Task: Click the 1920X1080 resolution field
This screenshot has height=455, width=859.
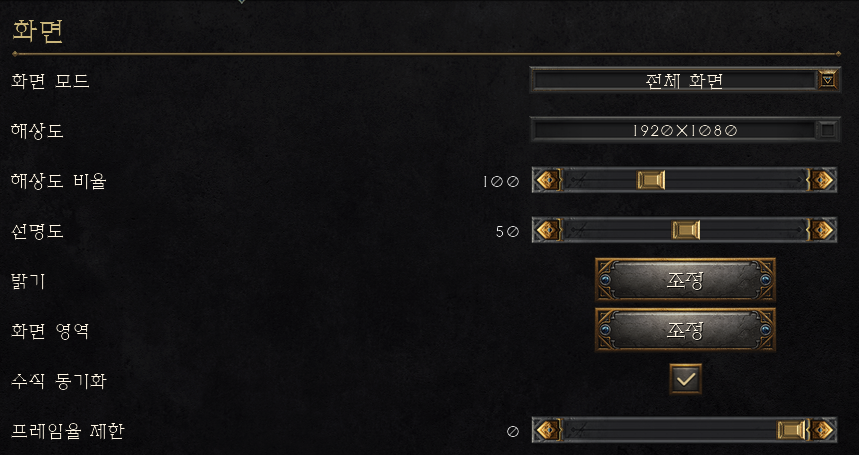Action: click(675, 130)
